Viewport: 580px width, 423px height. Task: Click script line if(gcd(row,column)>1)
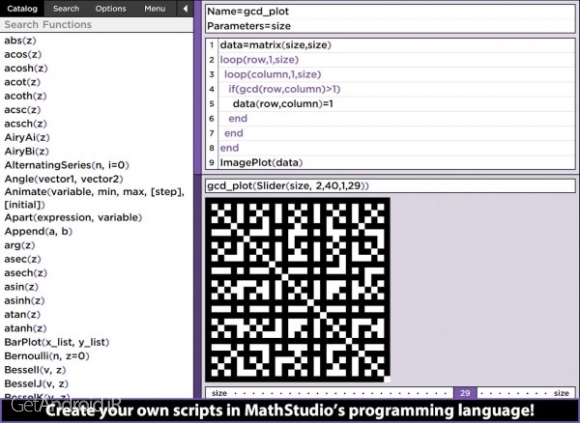[x=397, y=89]
